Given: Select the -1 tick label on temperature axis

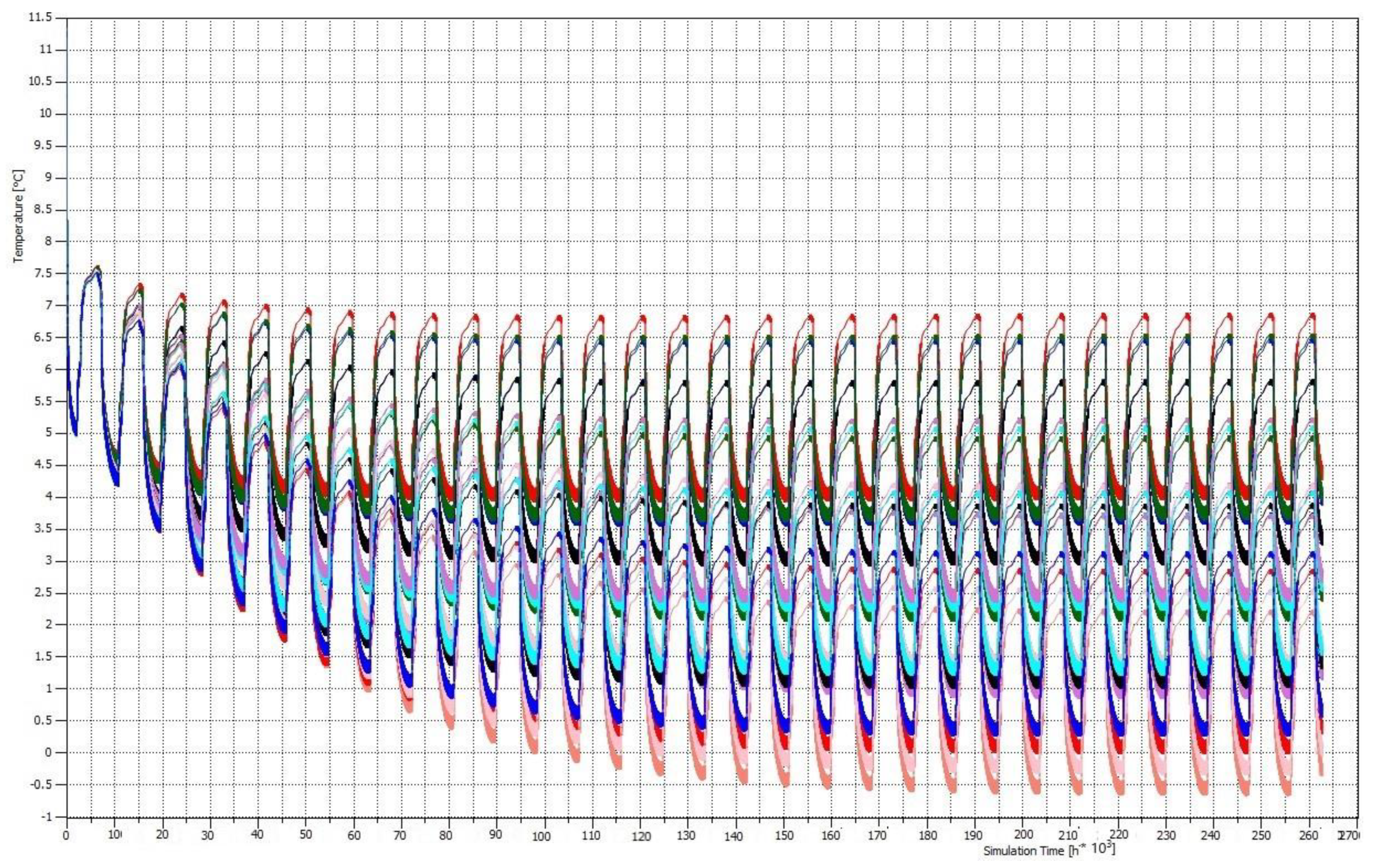Looking at the screenshot, I should click(46, 816).
